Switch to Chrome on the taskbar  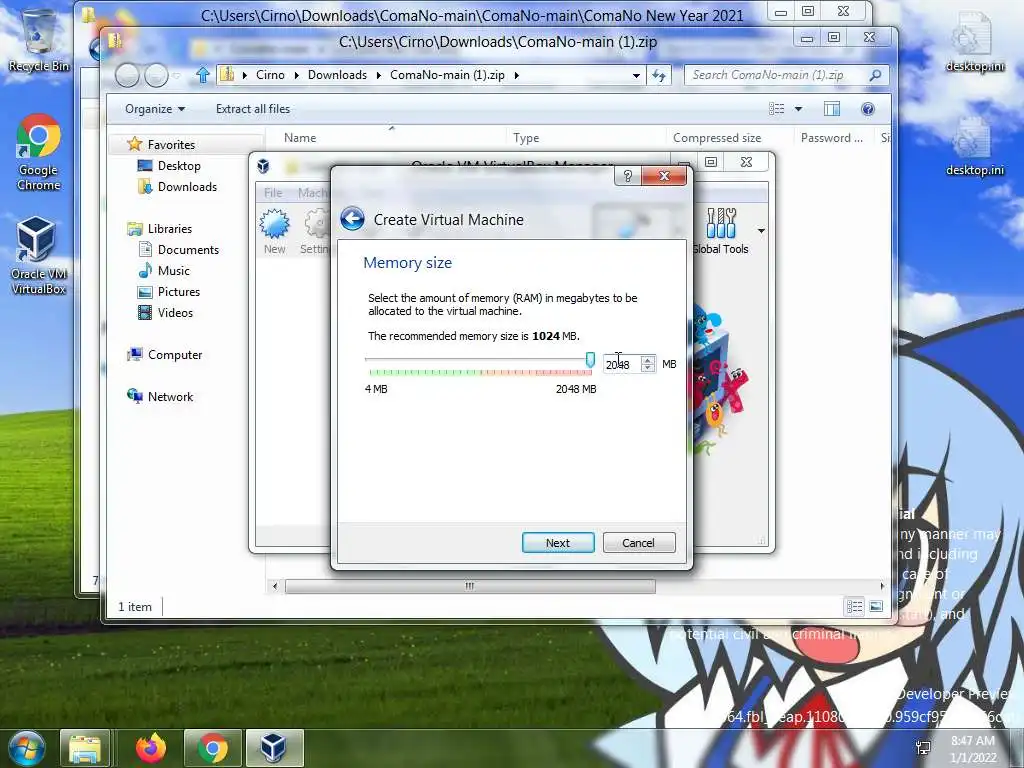(x=212, y=748)
